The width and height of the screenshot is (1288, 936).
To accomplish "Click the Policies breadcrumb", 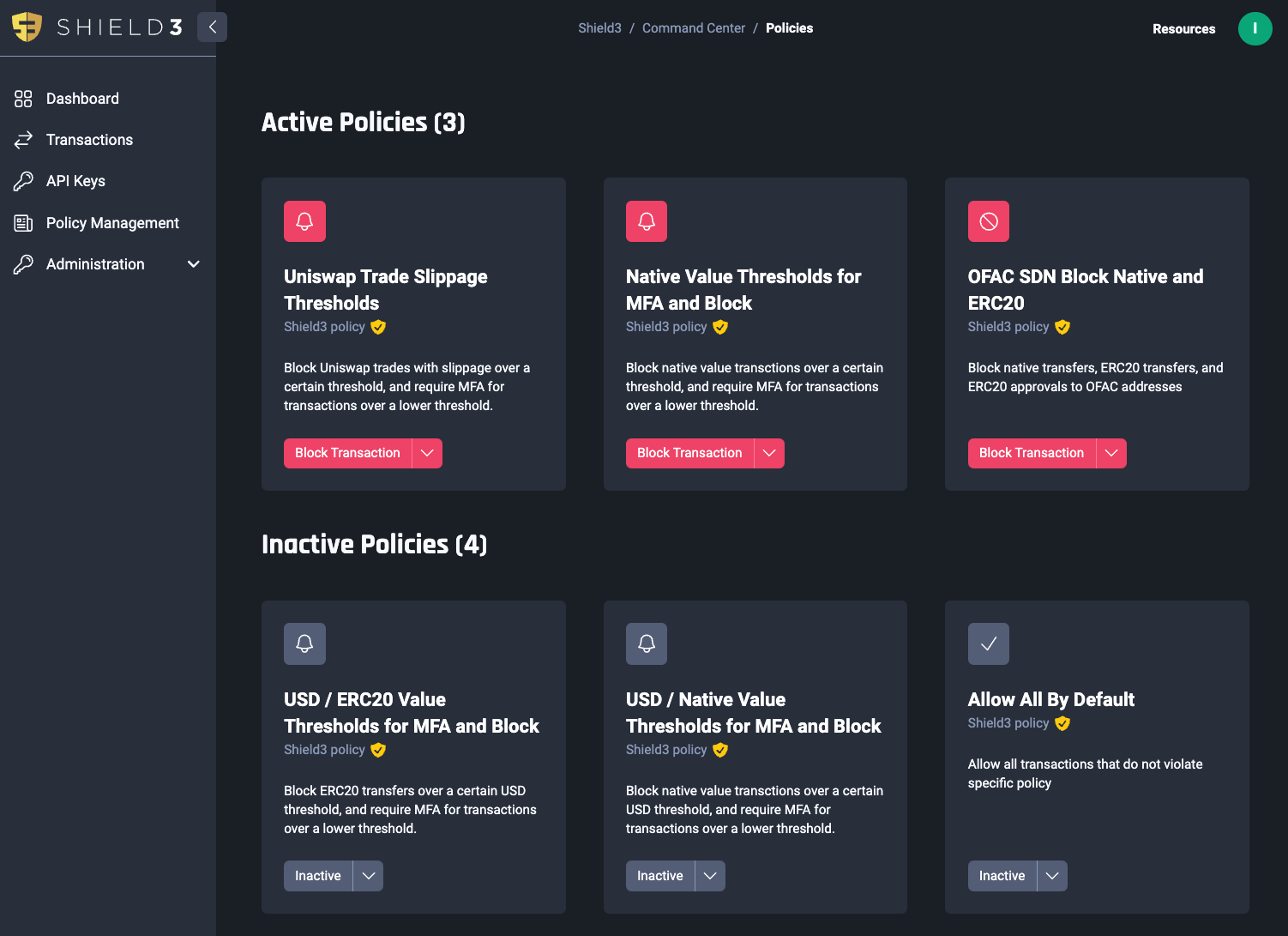I will pos(789,28).
